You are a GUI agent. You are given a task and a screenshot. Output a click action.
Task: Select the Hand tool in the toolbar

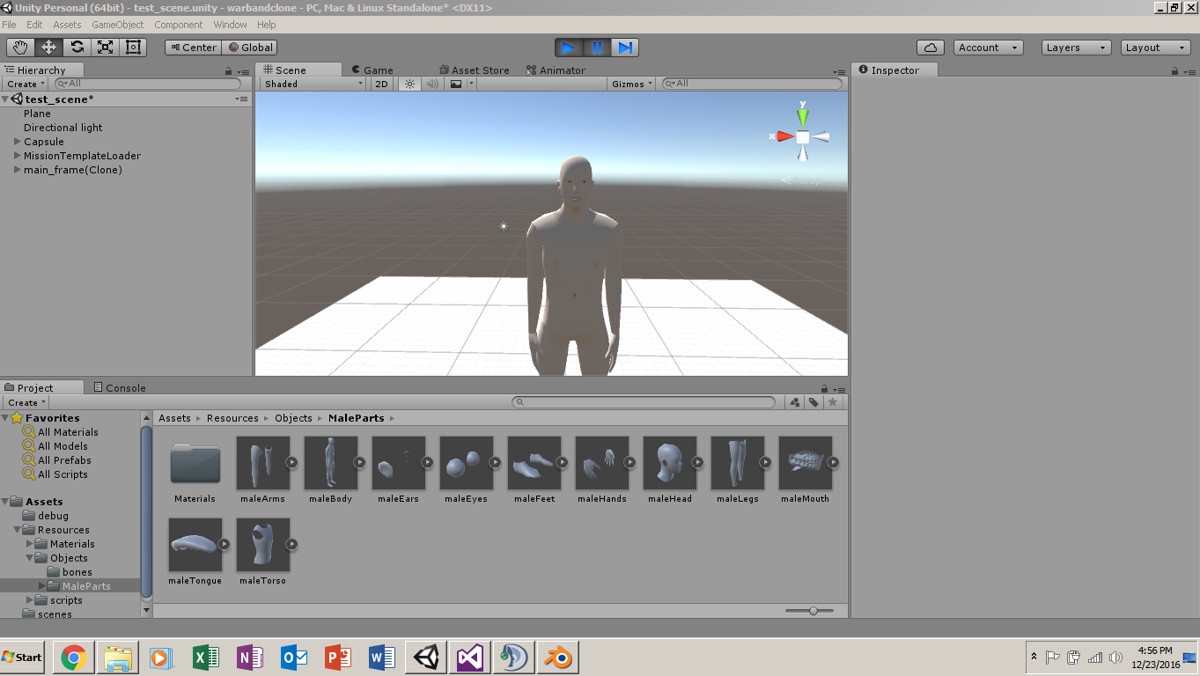19,47
